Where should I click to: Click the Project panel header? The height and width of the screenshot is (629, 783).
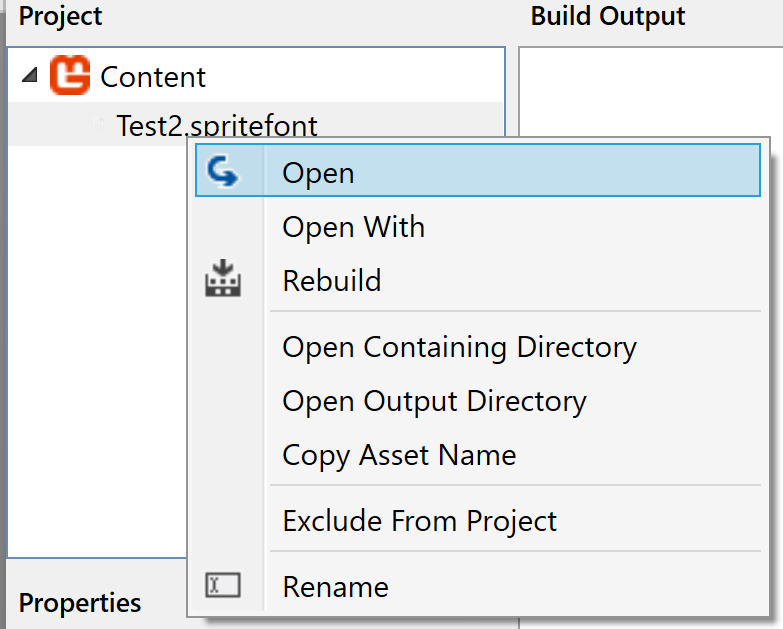60,16
